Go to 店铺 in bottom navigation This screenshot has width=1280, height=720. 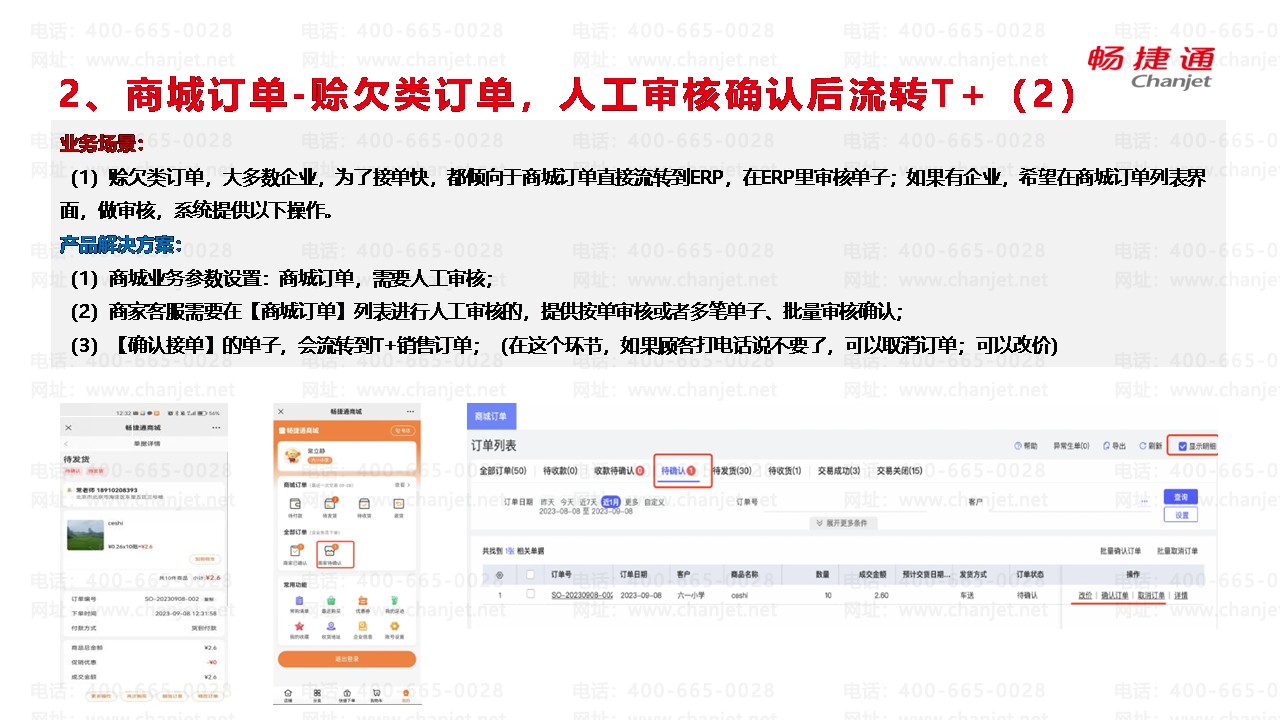click(x=289, y=694)
